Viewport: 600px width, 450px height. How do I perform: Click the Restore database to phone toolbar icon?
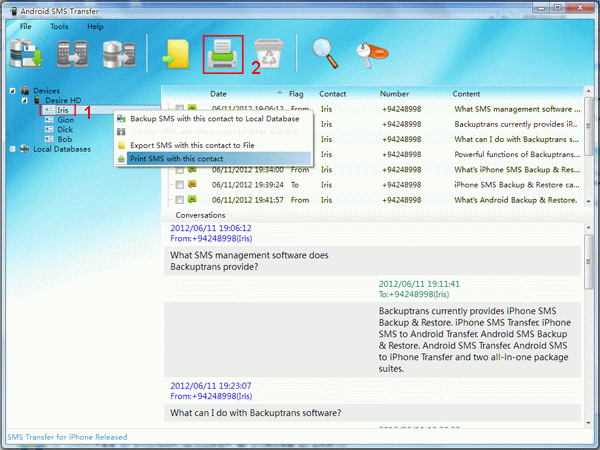(x=119, y=54)
